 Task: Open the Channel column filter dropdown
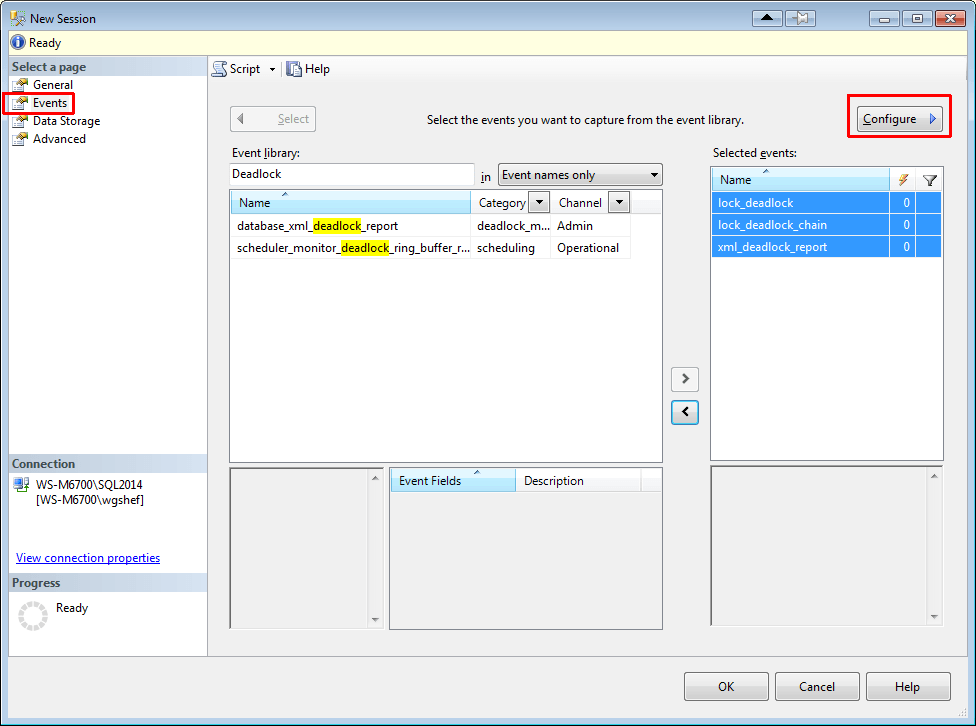[x=618, y=202]
